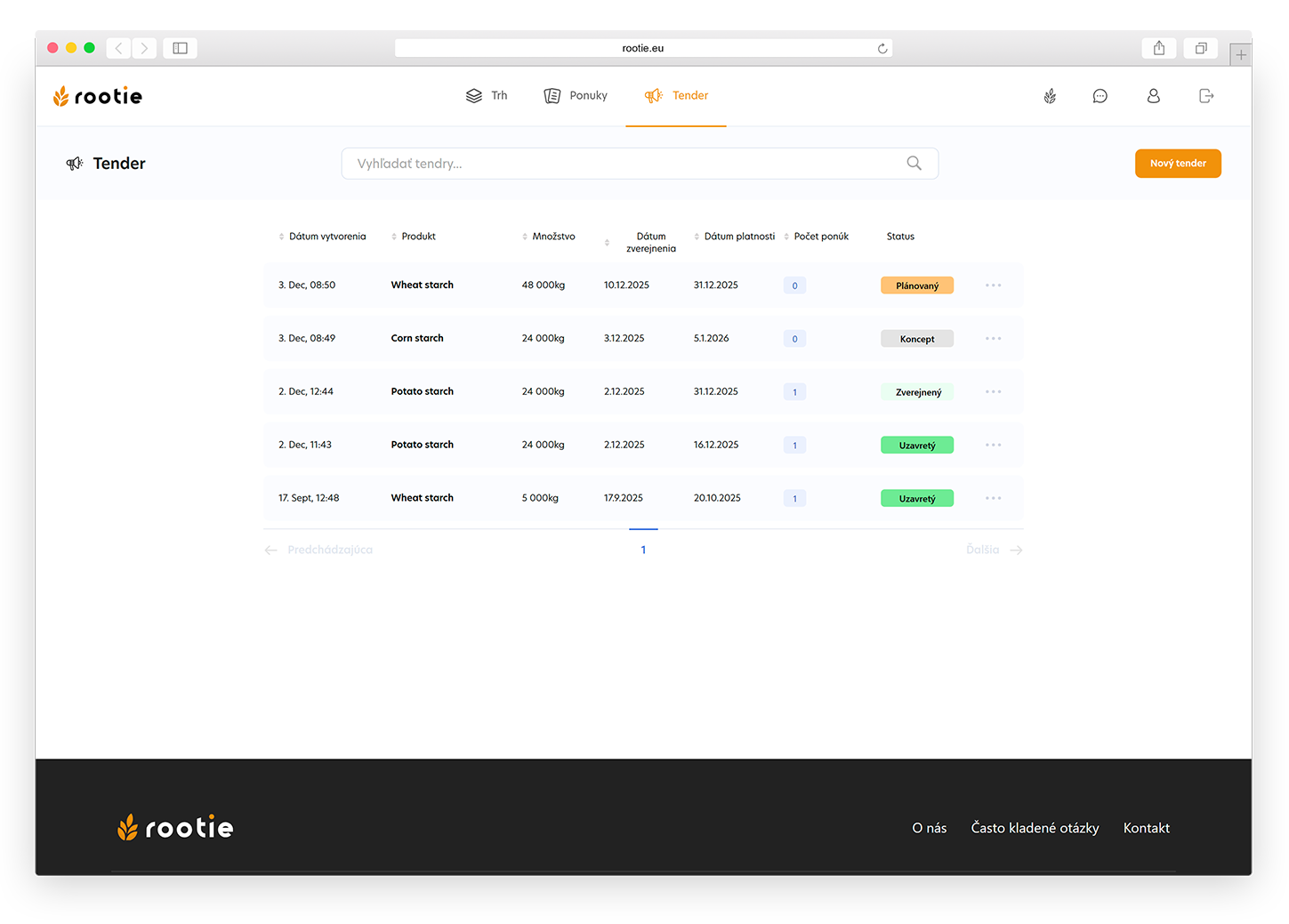
Task: Toggle the browser sidebar icon
Action: coord(180,48)
